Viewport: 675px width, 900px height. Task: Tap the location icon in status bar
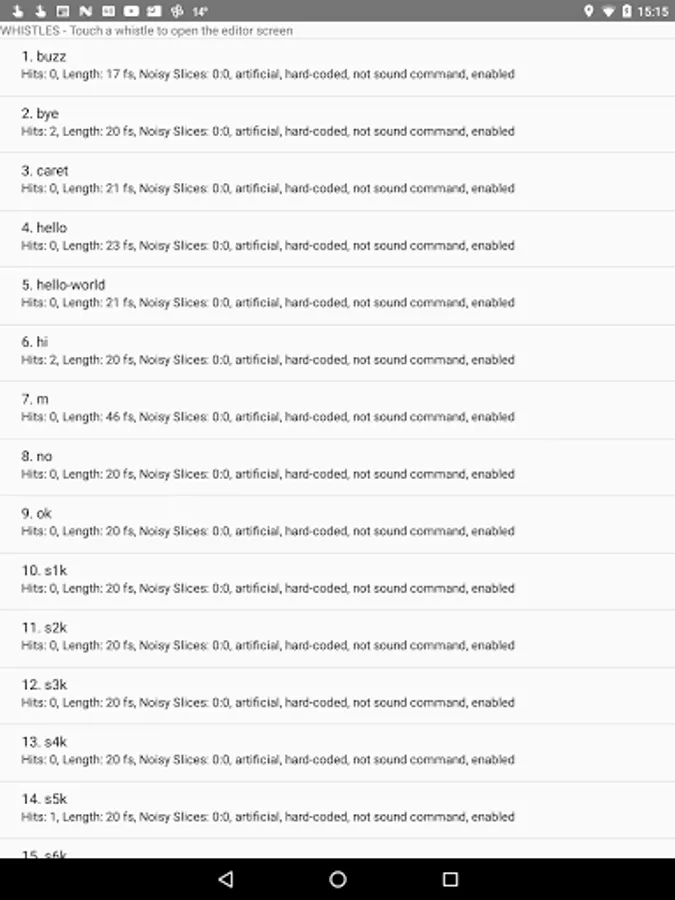click(x=588, y=10)
